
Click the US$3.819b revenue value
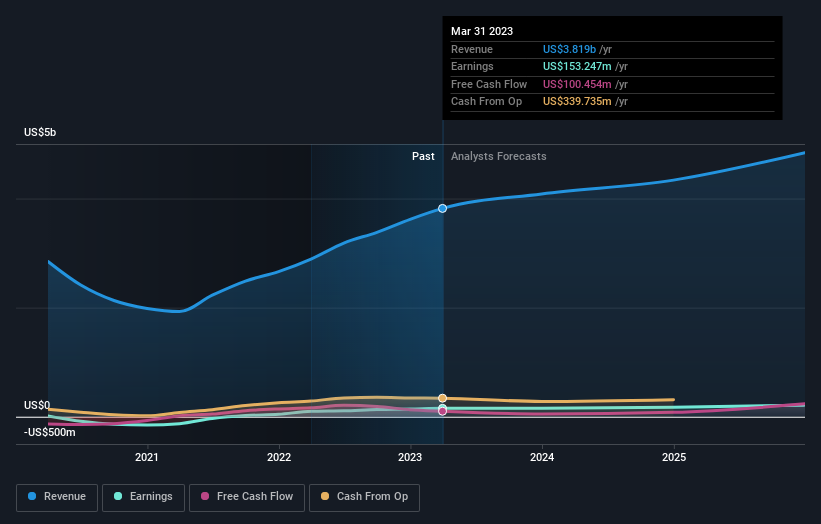click(569, 49)
